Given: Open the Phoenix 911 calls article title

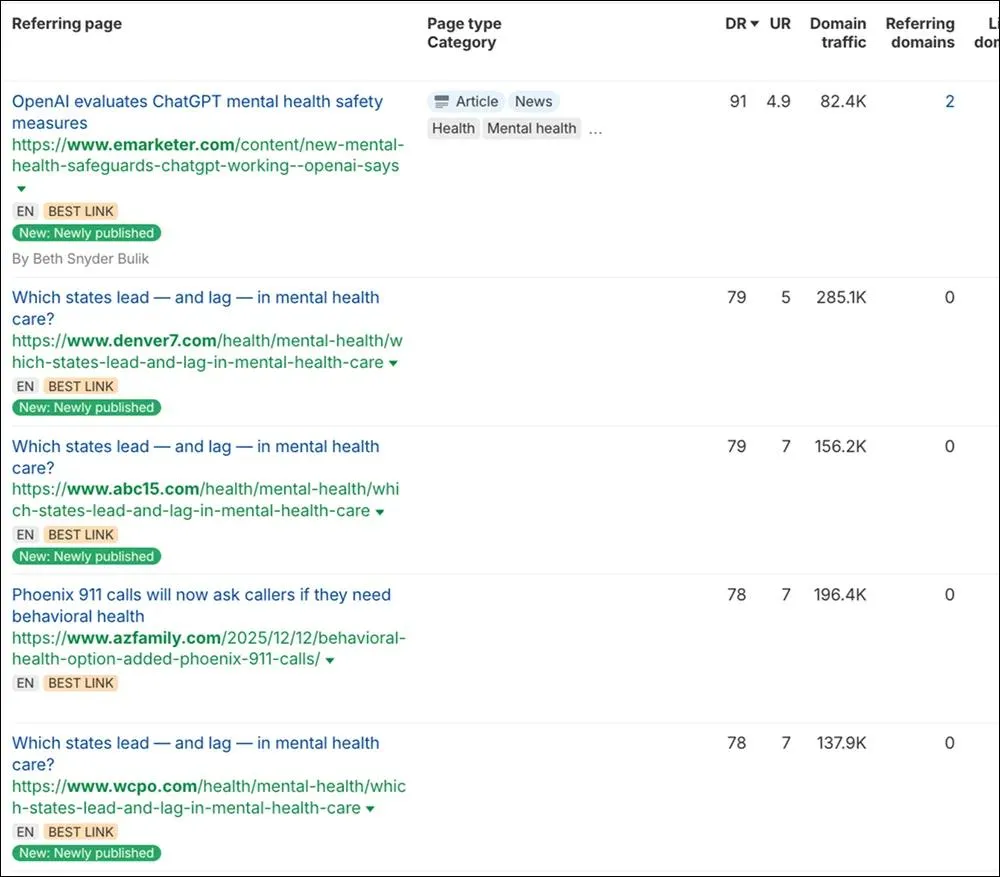Looking at the screenshot, I should (x=202, y=605).
